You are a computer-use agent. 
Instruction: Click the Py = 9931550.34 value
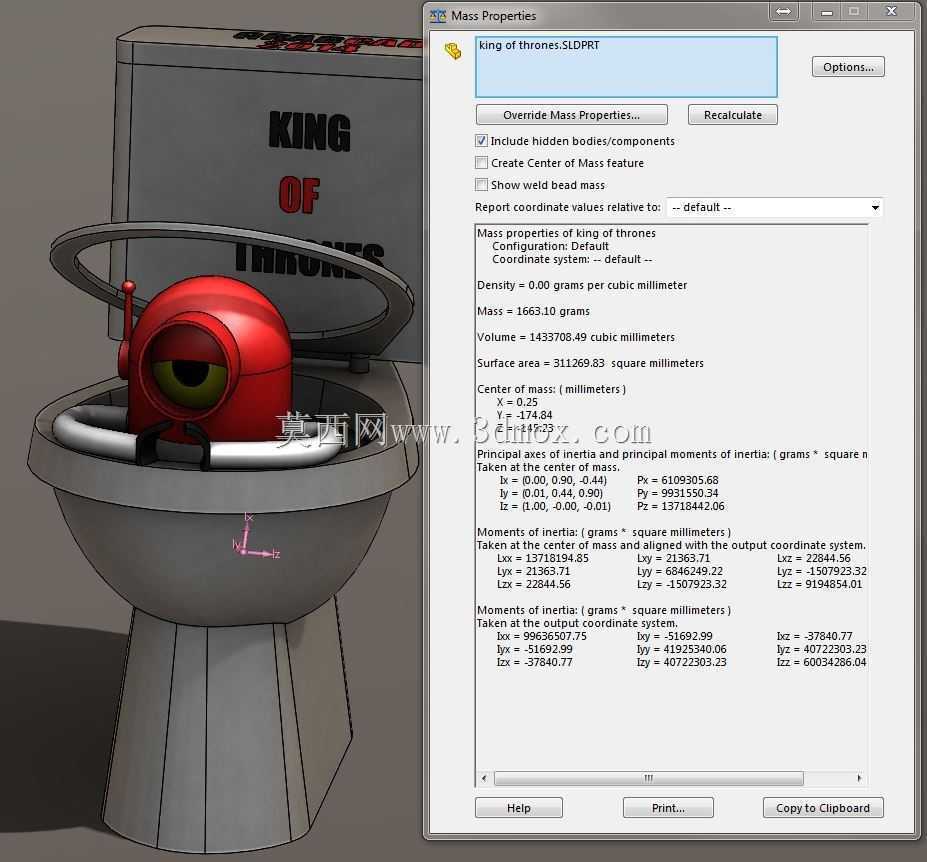pos(678,493)
